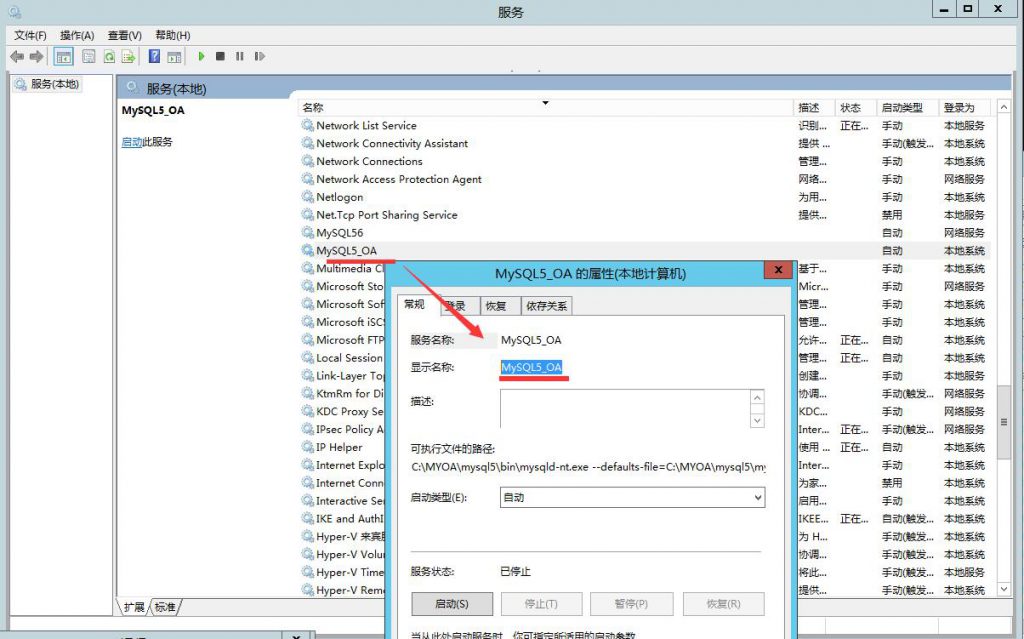Click the Back arrow in the toolbar
Image resolution: width=1024 pixels, height=639 pixels.
click(17, 57)
